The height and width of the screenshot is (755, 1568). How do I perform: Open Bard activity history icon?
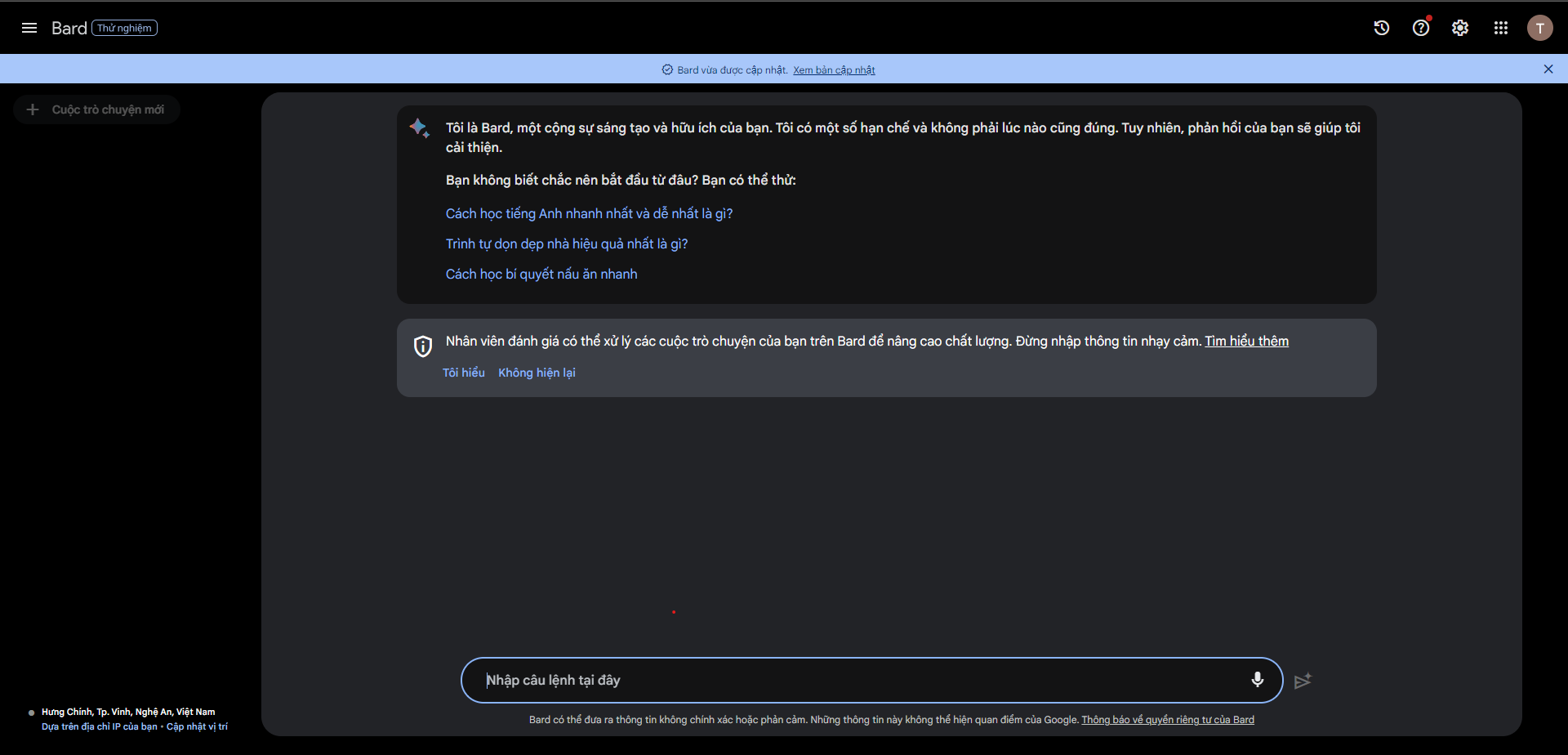1381,28
